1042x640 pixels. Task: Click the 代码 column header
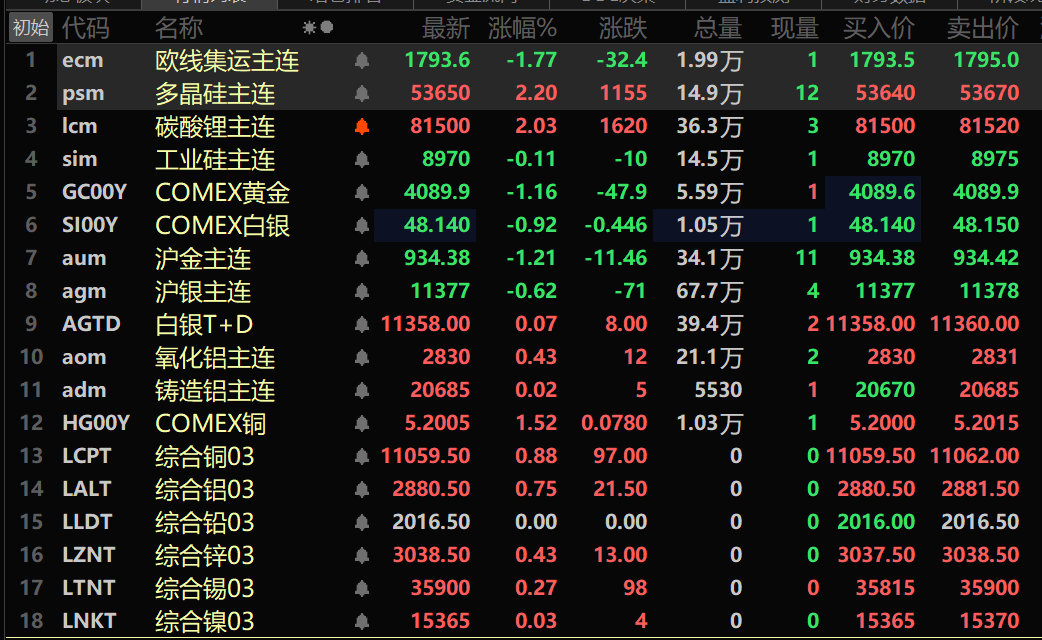point(85,29)
